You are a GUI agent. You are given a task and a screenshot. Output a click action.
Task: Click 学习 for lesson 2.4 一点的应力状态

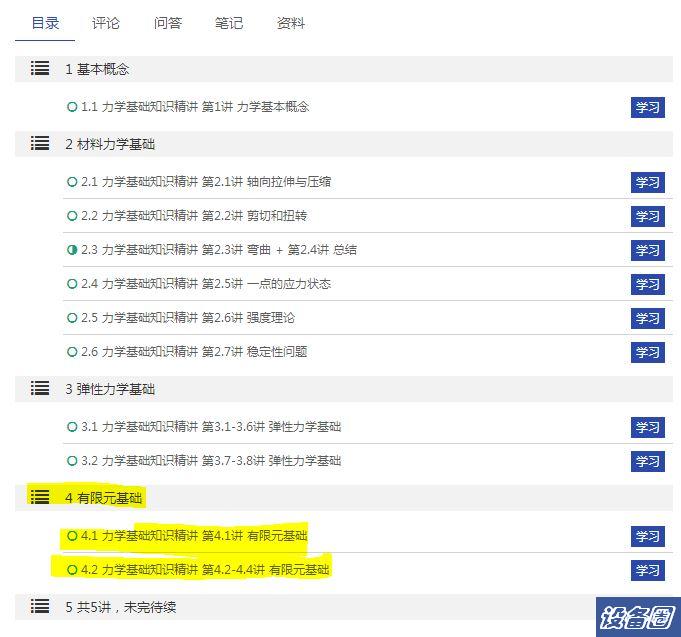[648, 284]
